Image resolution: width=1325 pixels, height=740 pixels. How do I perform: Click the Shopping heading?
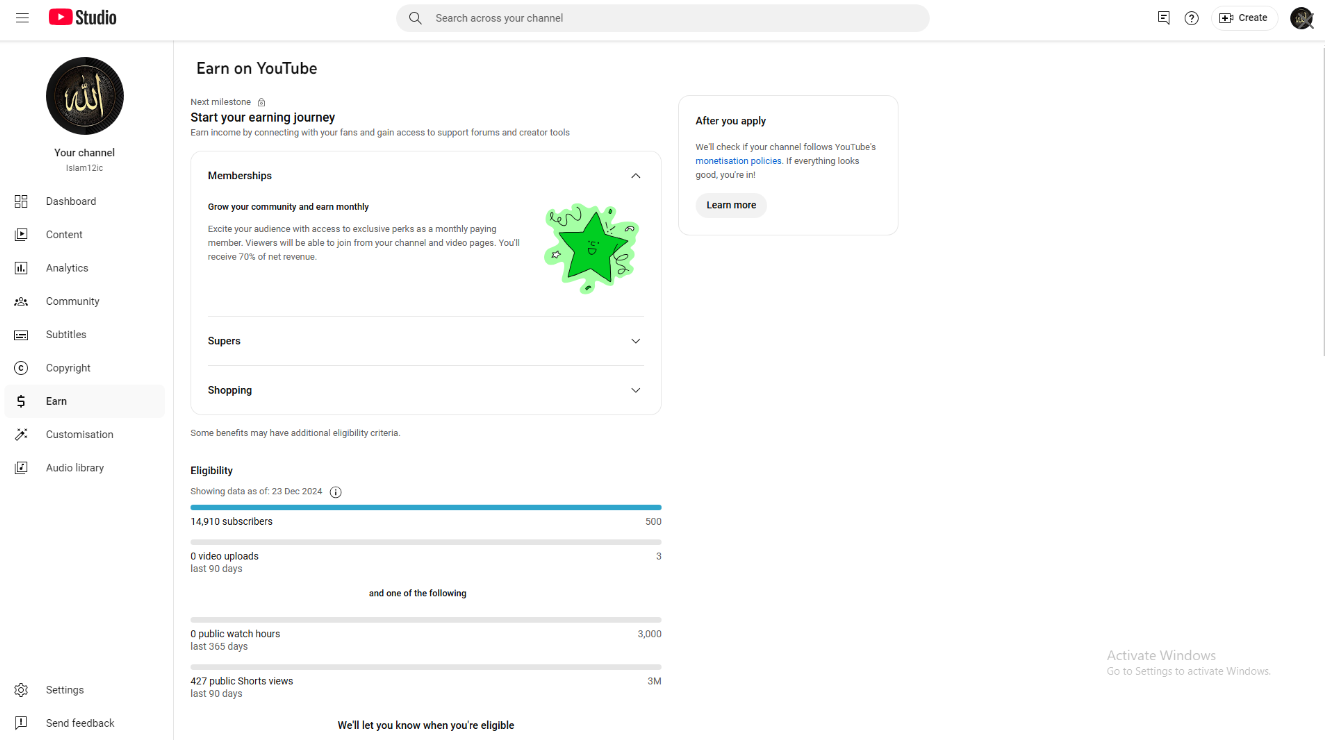click(230, 390)
